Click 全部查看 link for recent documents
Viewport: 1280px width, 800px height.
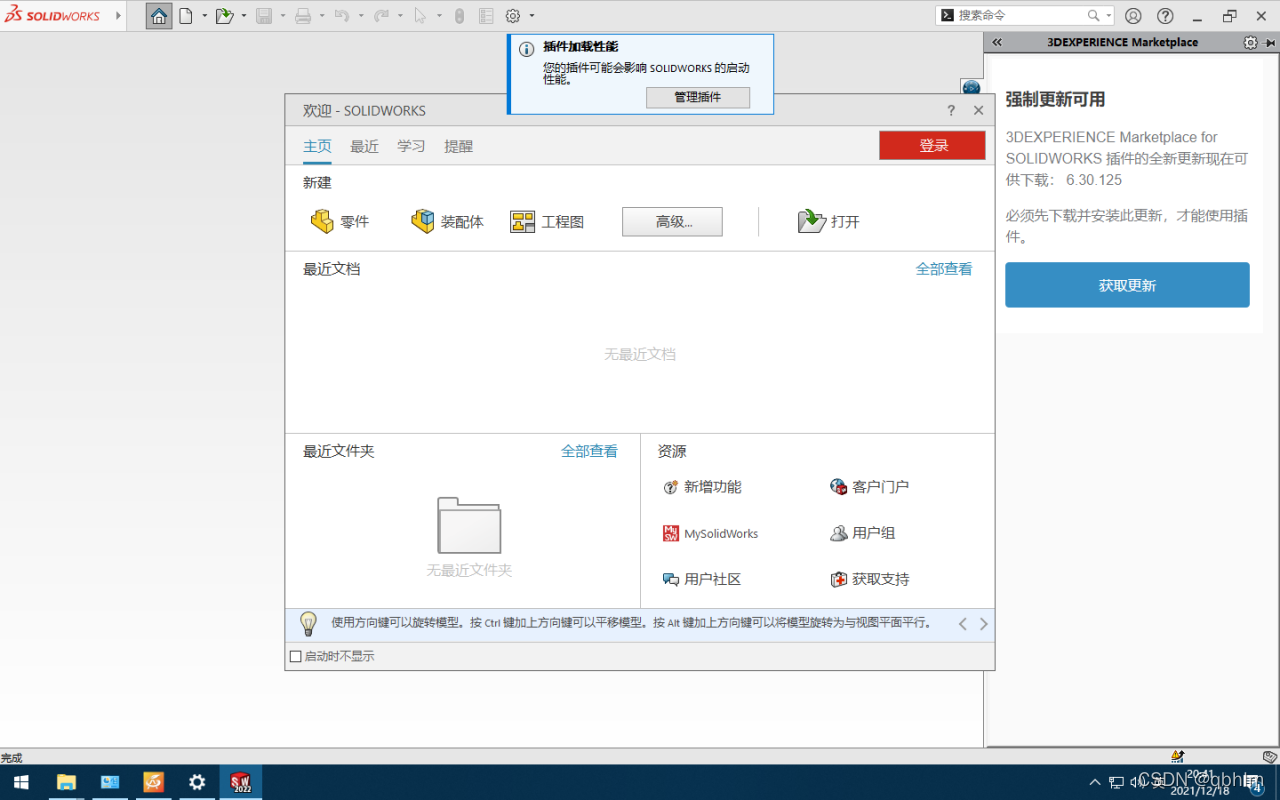(x=944, y=269)
